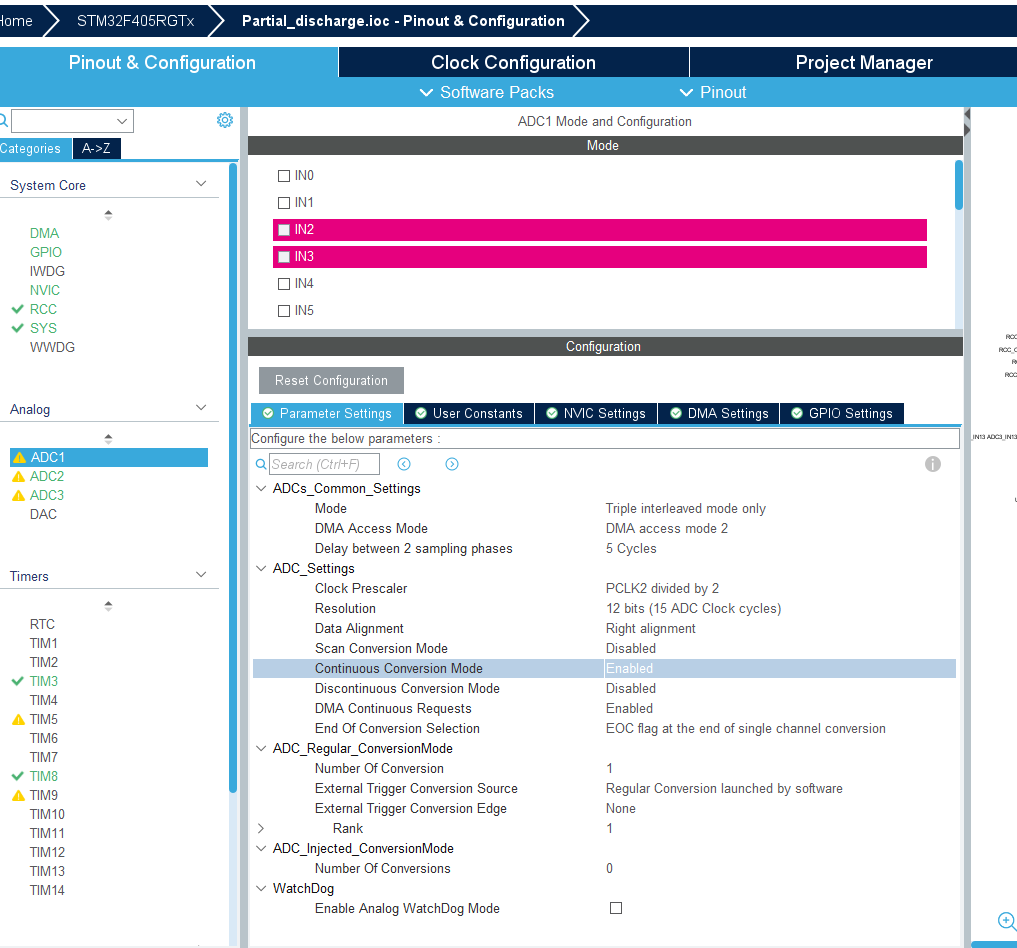This screenshot has width=1017, height=948.
Task: Select Continuous Conversion Mode Enabled value
Action: pyautogui.click(x=780, y=669)
